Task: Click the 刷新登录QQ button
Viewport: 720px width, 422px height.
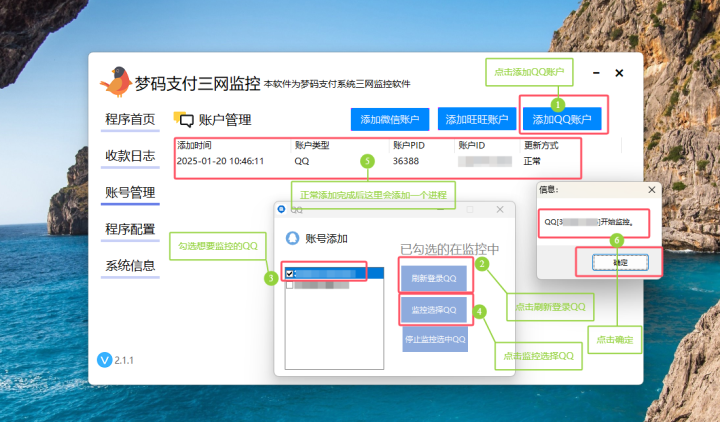Action: (433, 278)
